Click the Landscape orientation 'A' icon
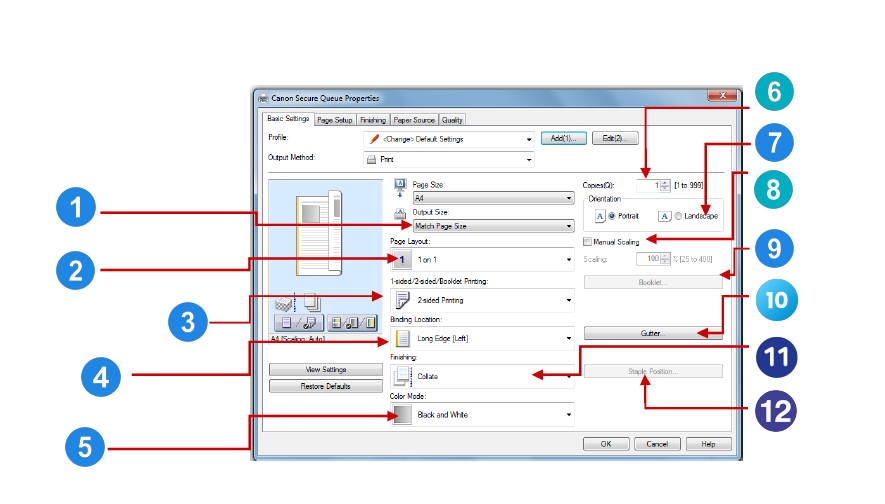Screen dimensions: 885x504 [x=663, y=215]
